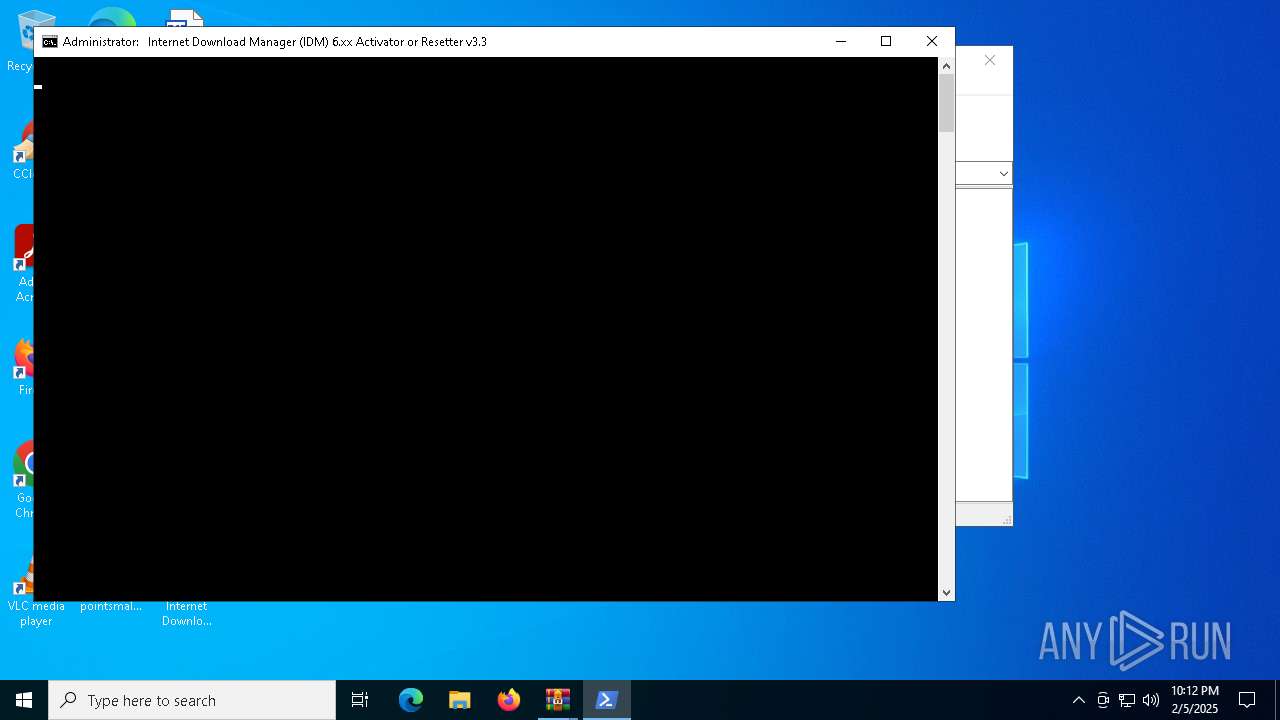Expand the dropdown in the background window
Image resolution: width=1280 pixels, height=720 pixels.
pos(1003,174)
